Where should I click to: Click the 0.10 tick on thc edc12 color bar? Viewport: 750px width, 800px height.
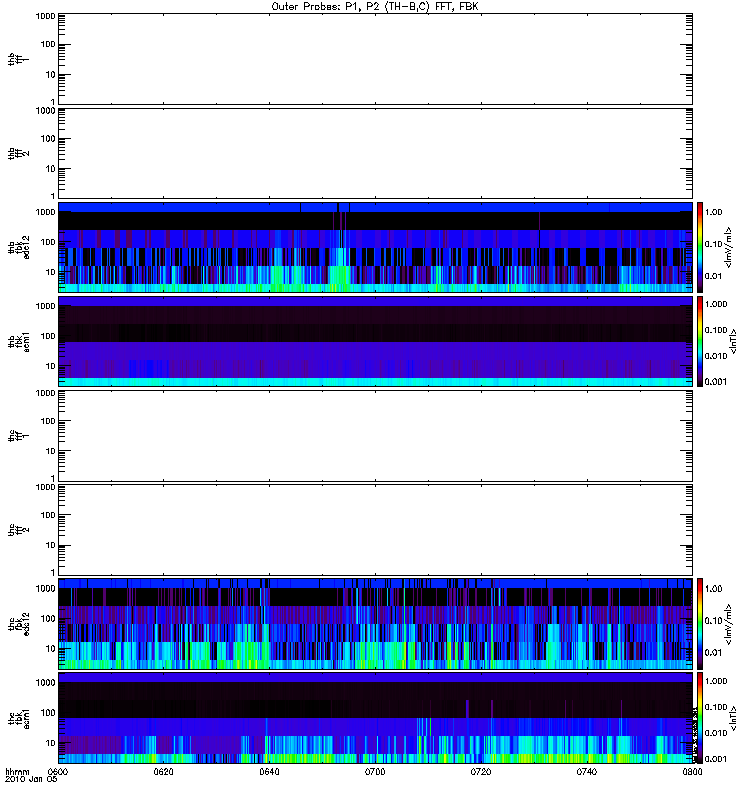click(x=713, y=620)
